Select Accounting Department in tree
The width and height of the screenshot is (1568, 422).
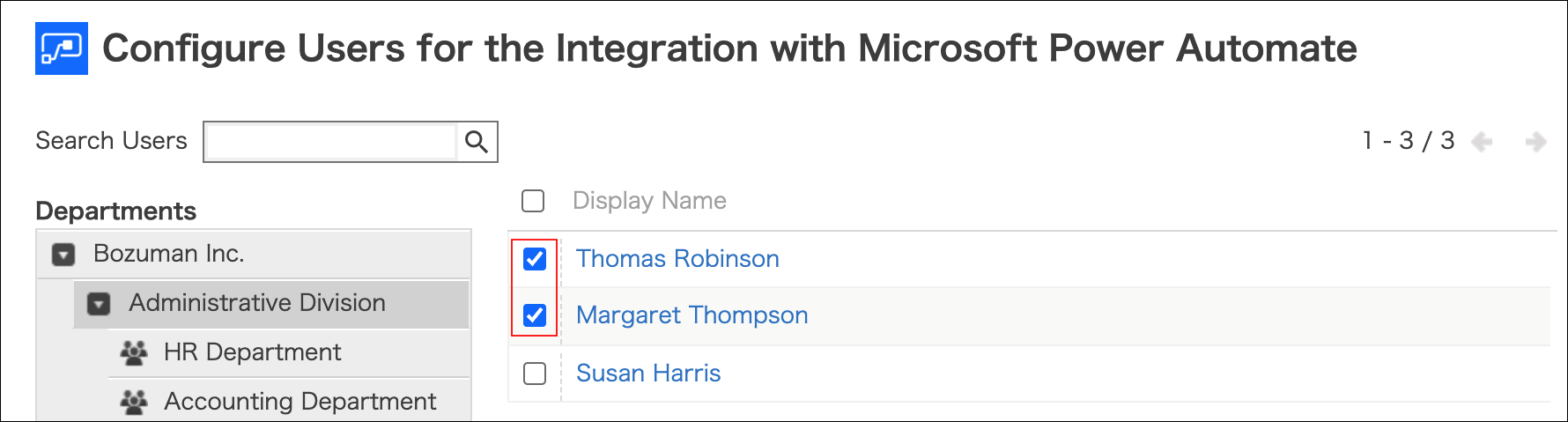300,402
